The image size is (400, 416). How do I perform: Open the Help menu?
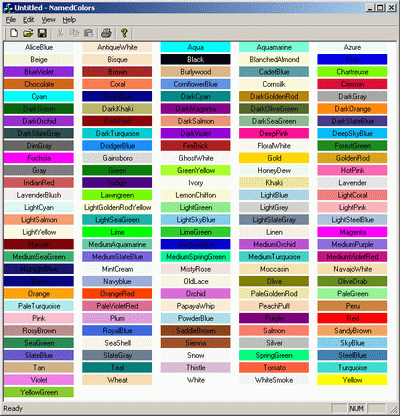[69, 20]
